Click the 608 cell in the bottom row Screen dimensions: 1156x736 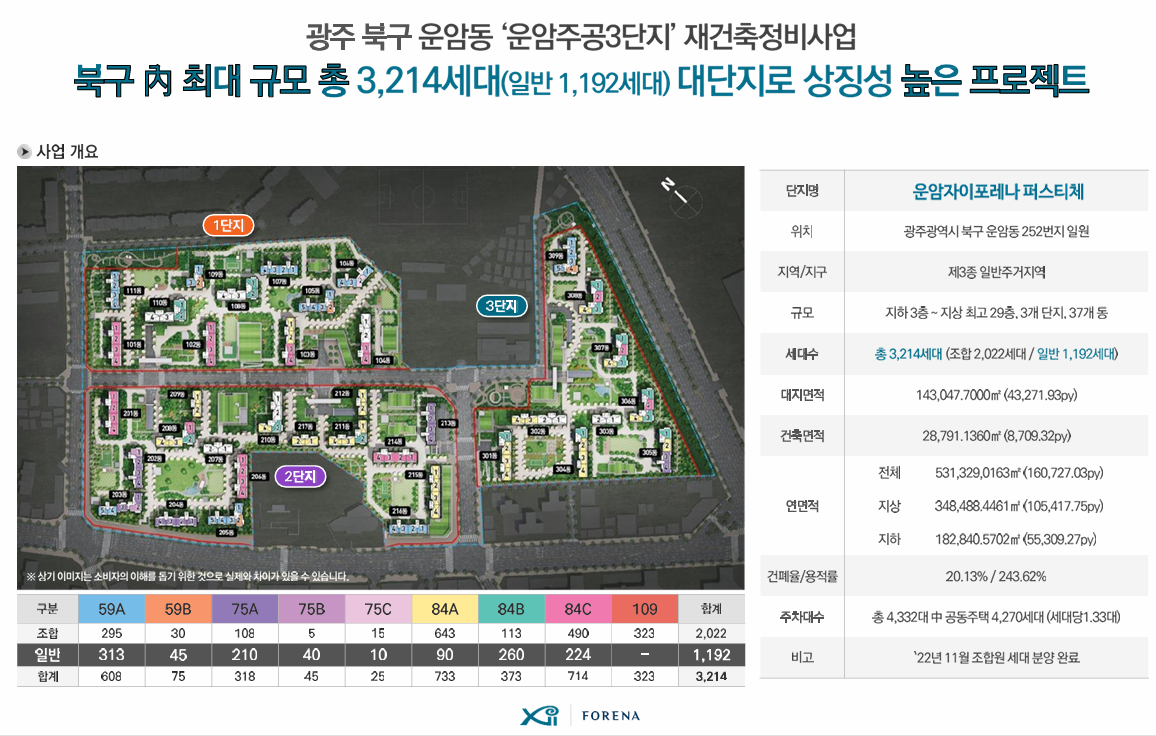[x=111, y=676]
